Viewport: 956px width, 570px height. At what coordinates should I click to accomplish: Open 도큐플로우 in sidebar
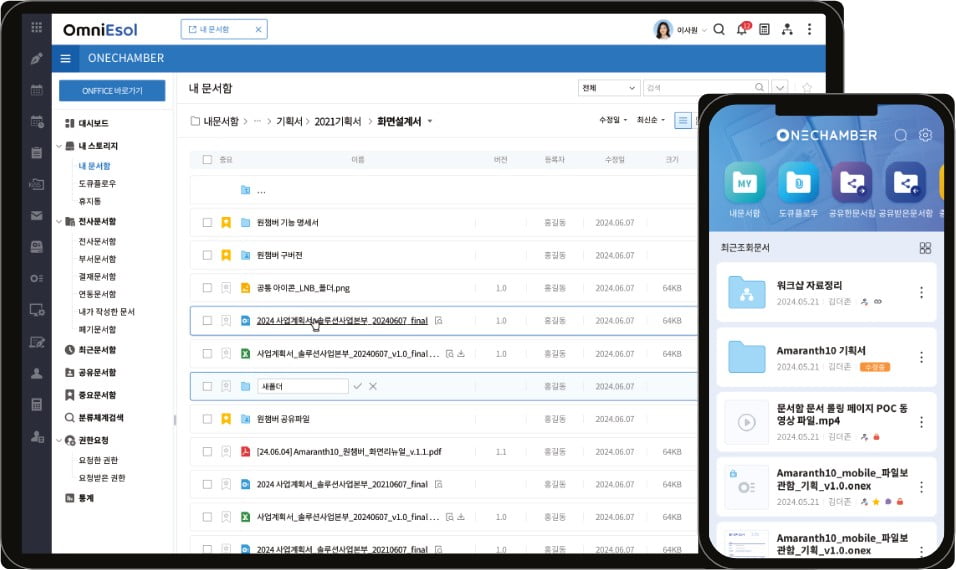point(97,183)
